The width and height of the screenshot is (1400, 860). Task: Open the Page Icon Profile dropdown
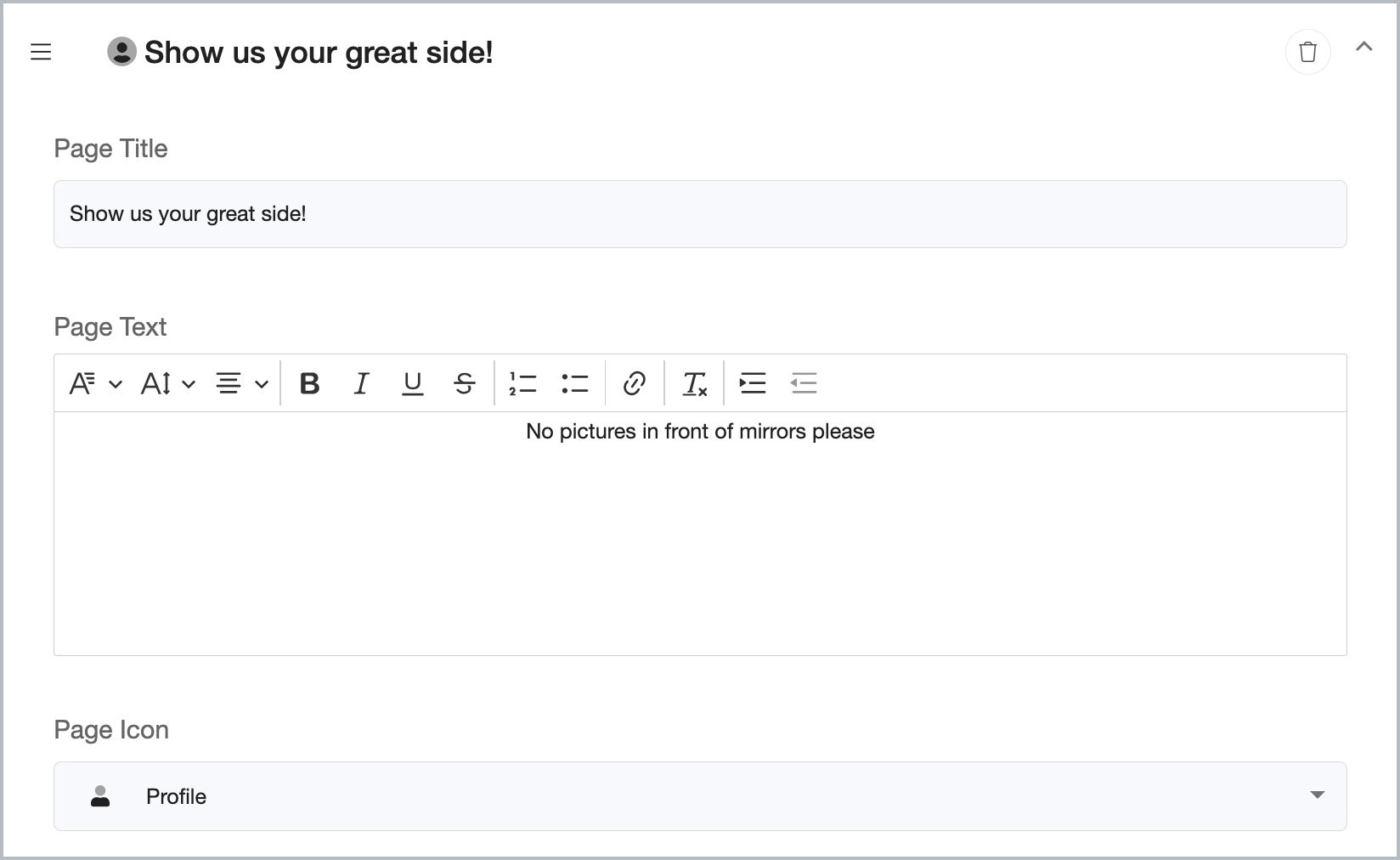click(700, 796)
